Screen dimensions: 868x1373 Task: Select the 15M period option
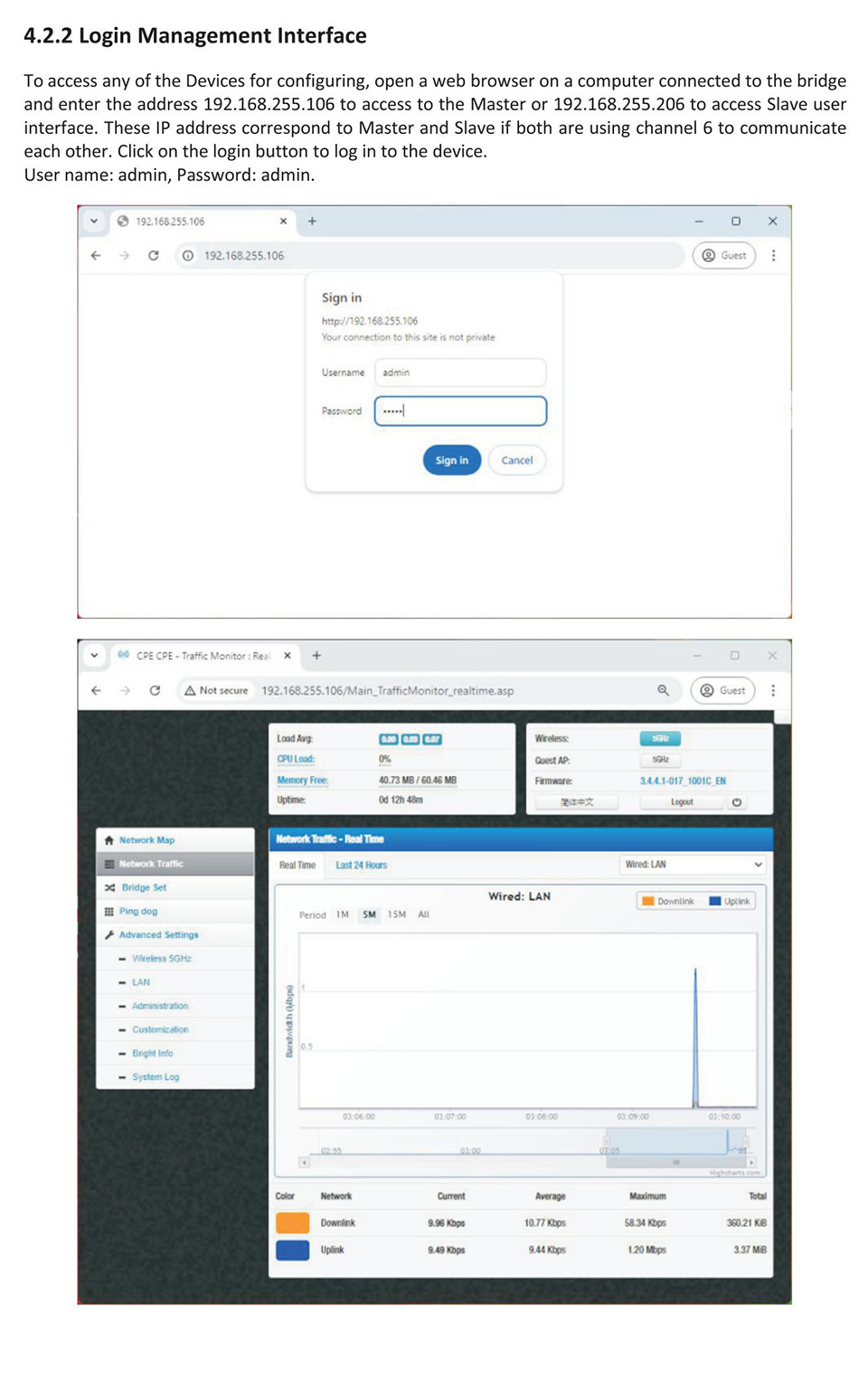click(x=397, y=914)
